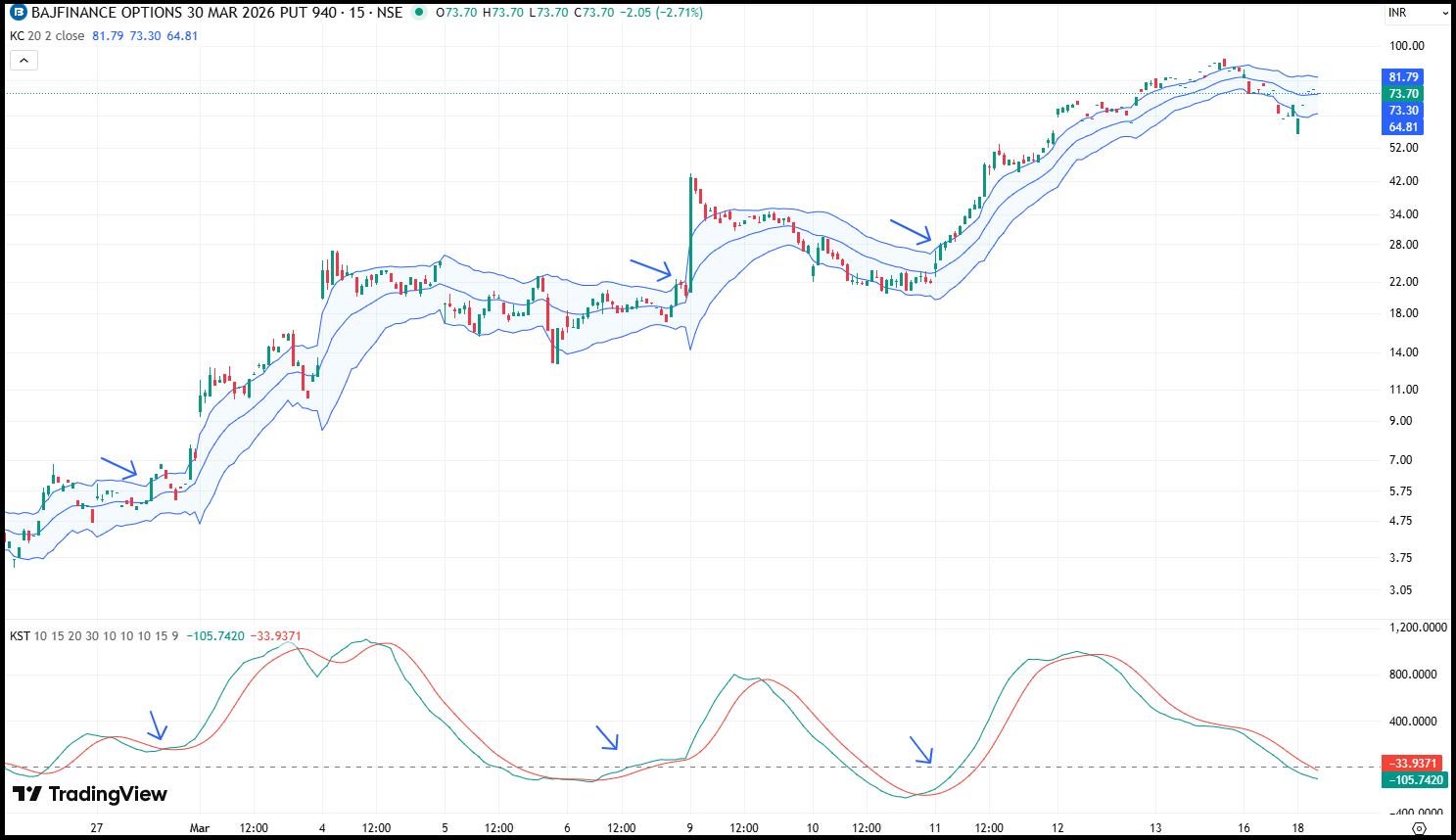Click the 27 date on the time axis
The image size is (1456, 840).
97,828
